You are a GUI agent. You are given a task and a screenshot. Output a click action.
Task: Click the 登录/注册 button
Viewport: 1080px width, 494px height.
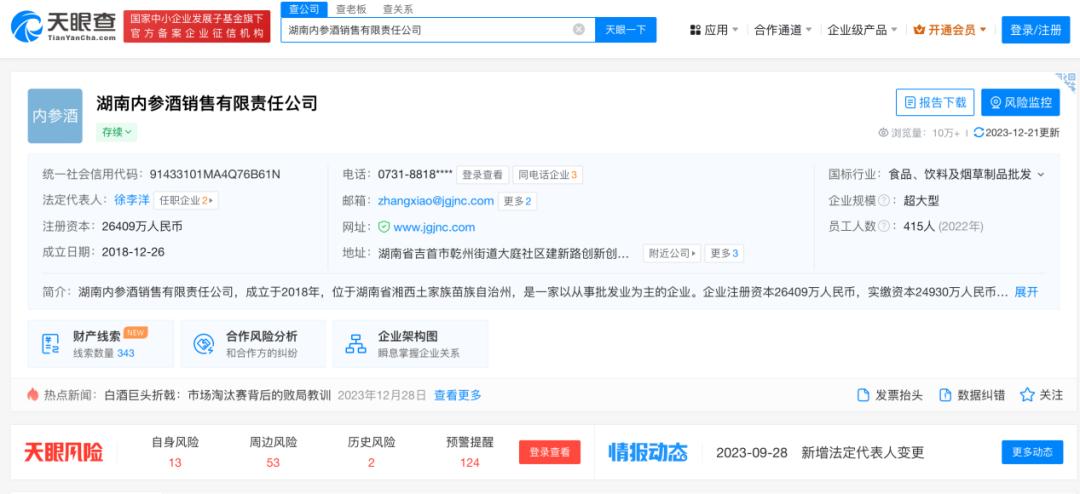tap(1035, 30)
